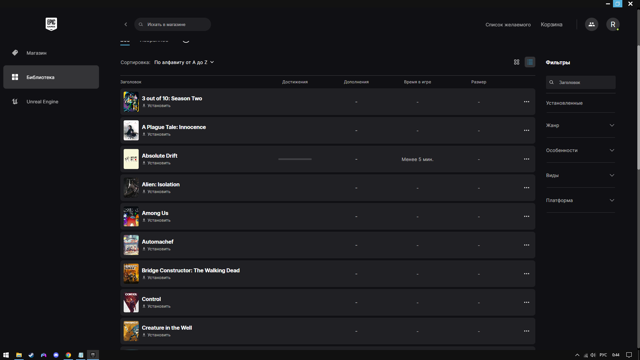
Task: Open Among Us cover image
Action: click(131, 216)
